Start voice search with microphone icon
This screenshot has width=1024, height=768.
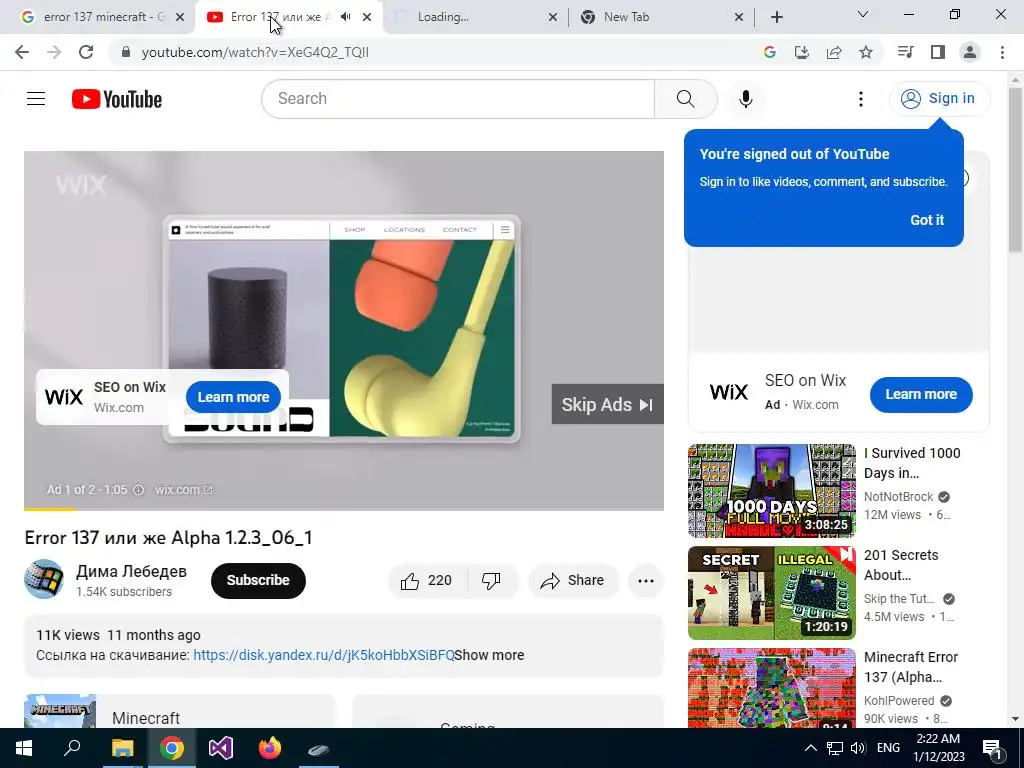[745, 99]
